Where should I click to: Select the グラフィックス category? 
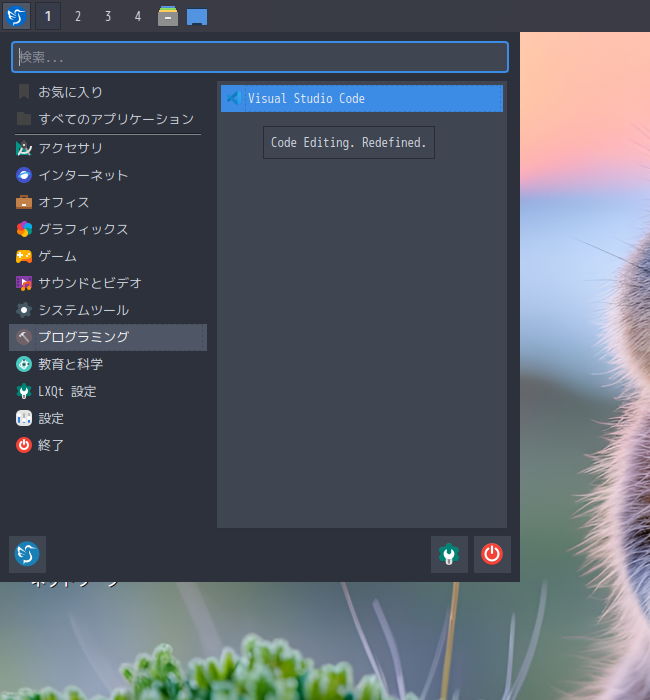108,229
